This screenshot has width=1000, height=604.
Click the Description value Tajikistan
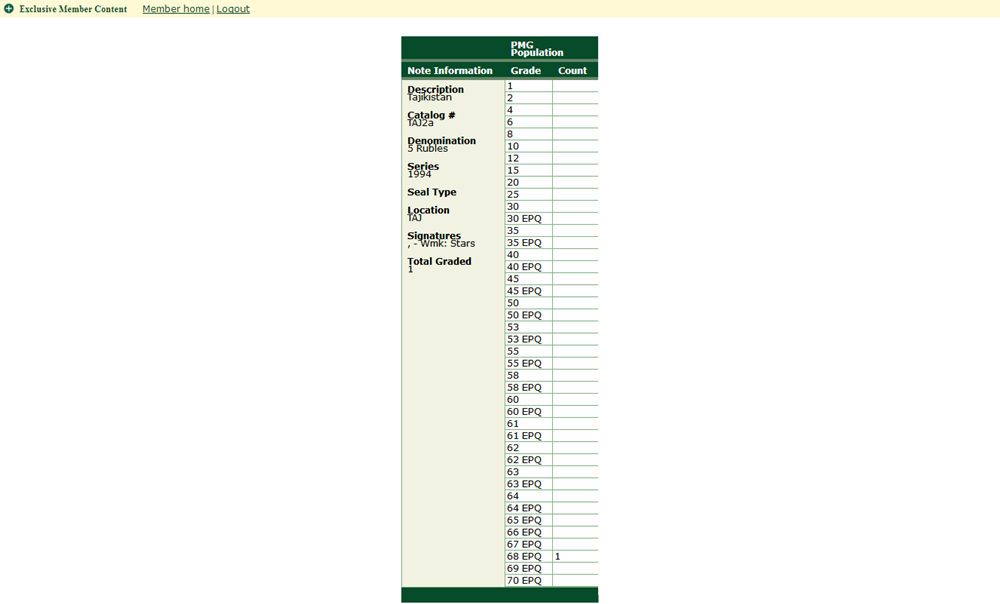pyautogui.click(x=429, y=98)
